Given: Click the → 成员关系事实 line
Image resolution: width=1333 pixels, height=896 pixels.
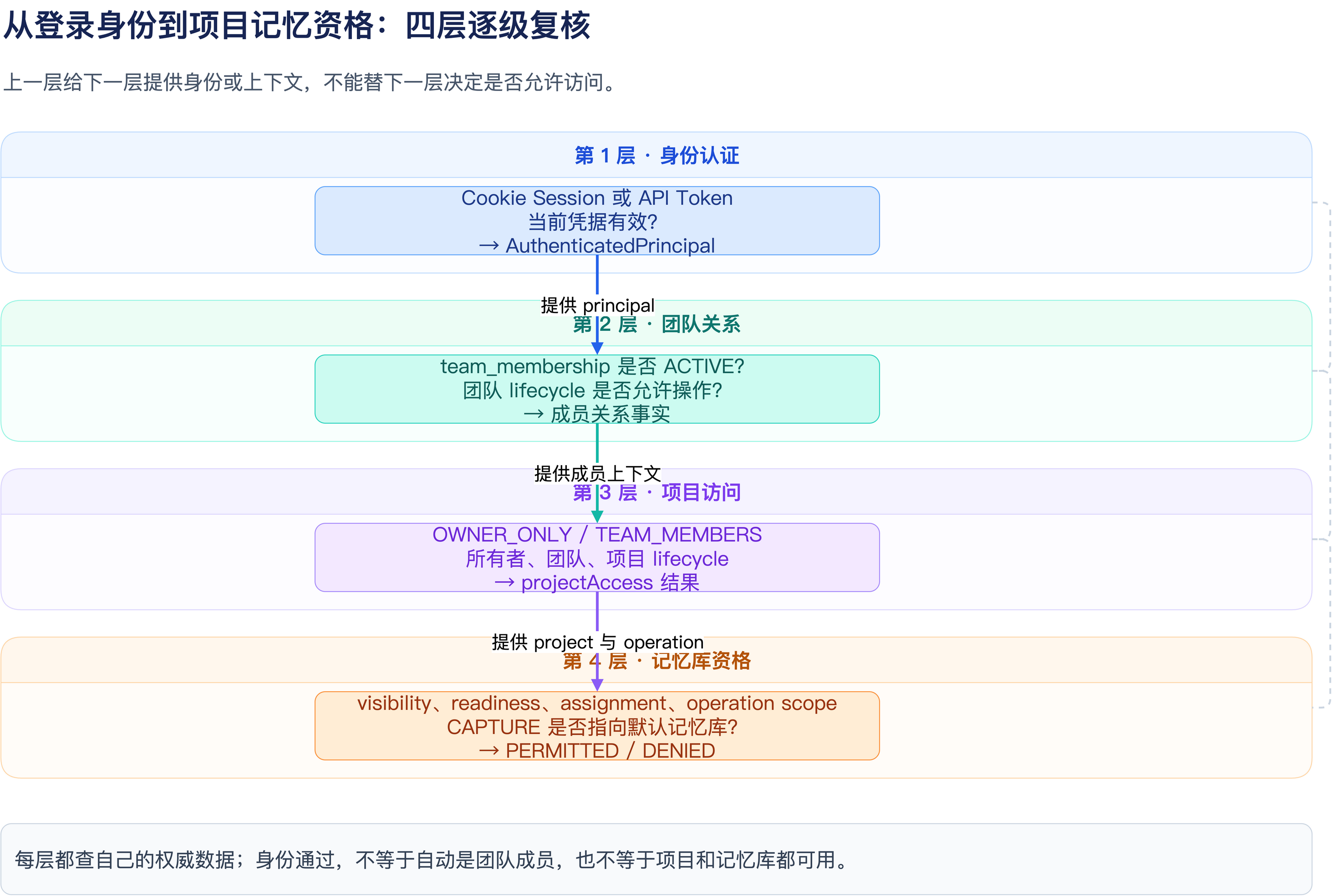Looking at the screenshot, I should 597,414.
